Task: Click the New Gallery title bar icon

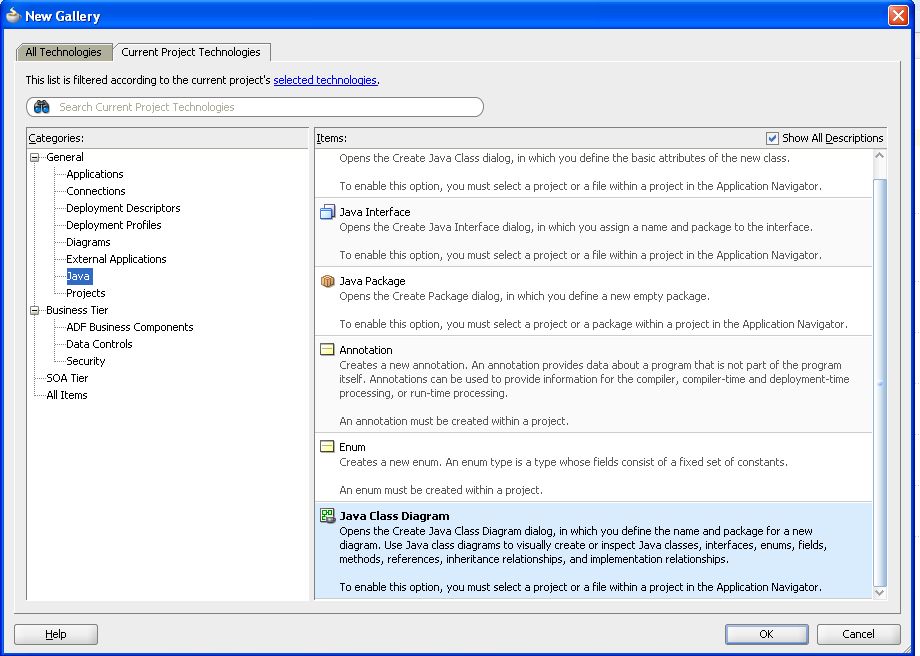Action: (x=13, y=15)
